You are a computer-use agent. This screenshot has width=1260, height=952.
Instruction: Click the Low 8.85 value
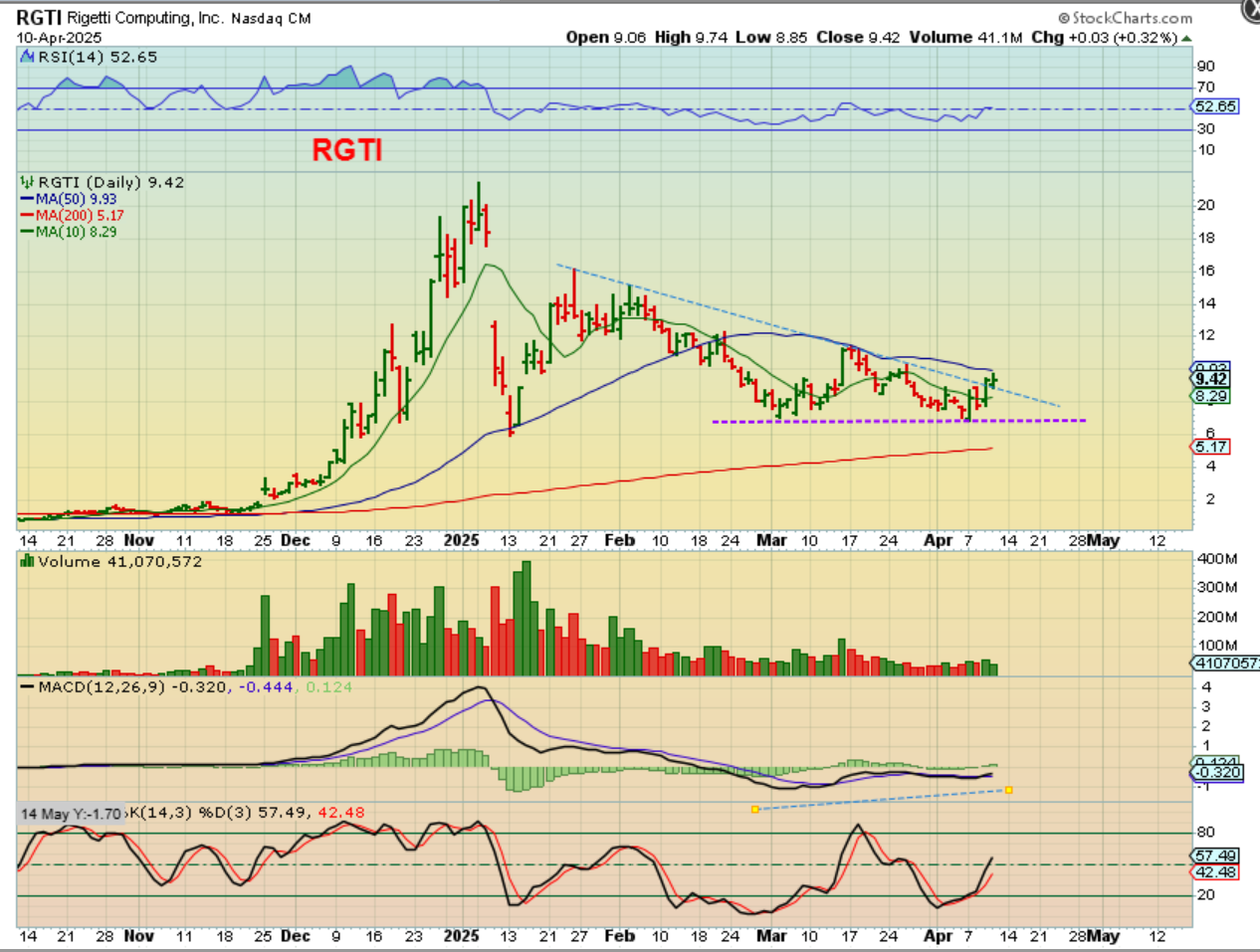point(771,37)
